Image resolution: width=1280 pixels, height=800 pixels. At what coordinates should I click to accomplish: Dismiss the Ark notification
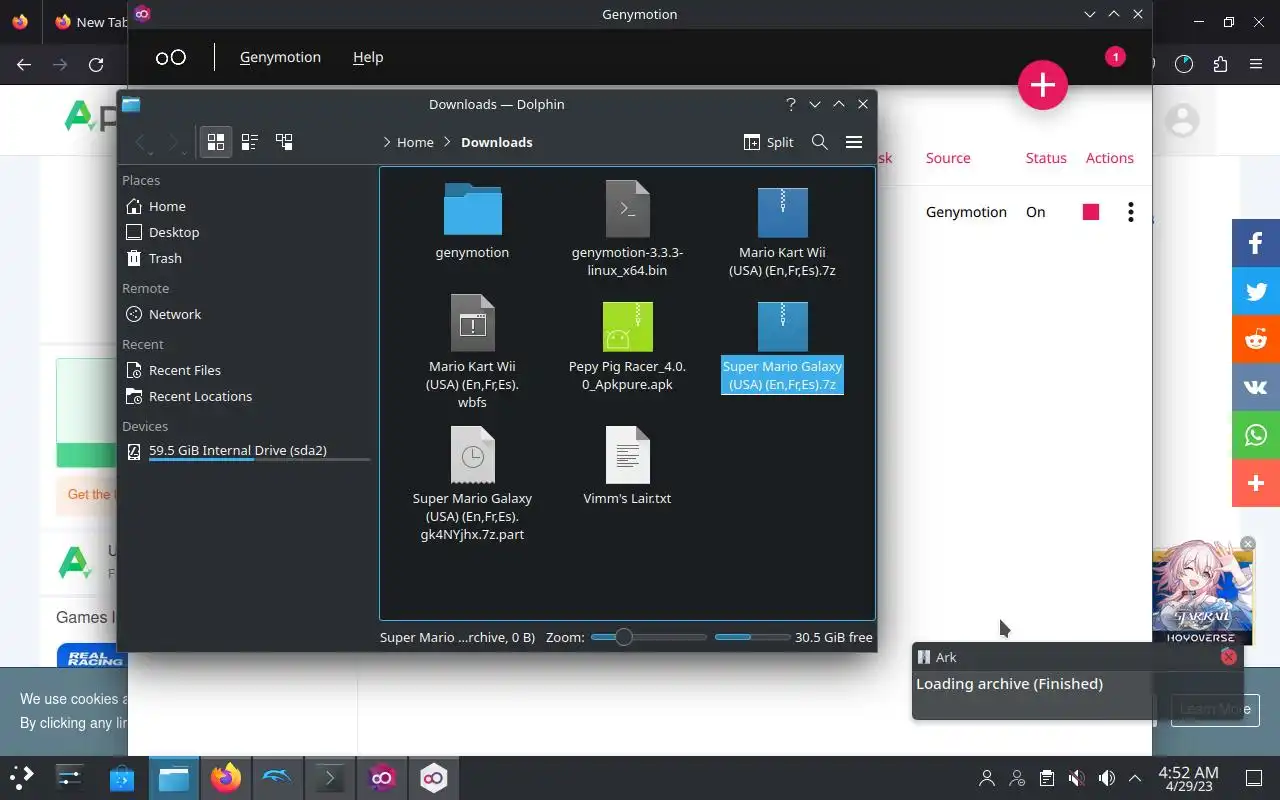click(1229, 657)
